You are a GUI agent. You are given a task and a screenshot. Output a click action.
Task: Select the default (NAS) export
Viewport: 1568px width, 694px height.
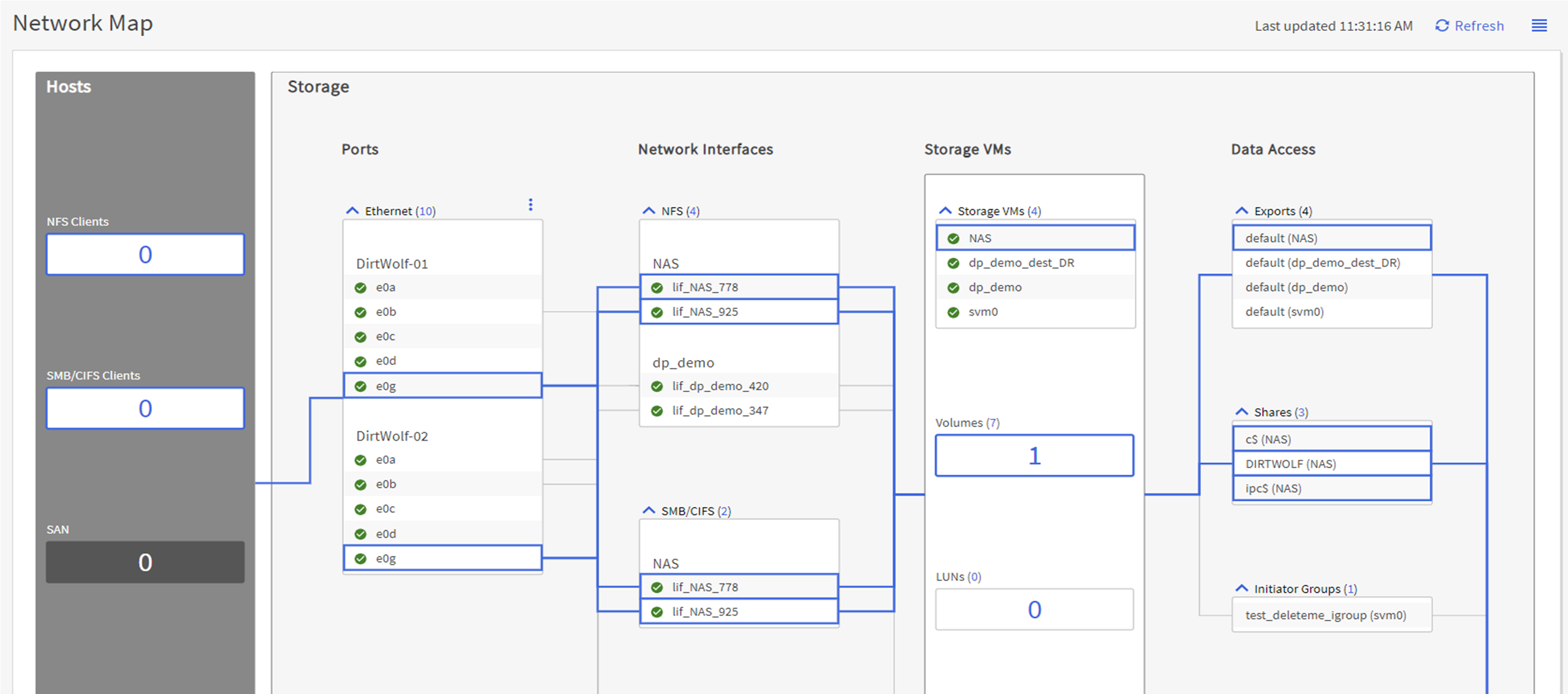point(1332,238)
